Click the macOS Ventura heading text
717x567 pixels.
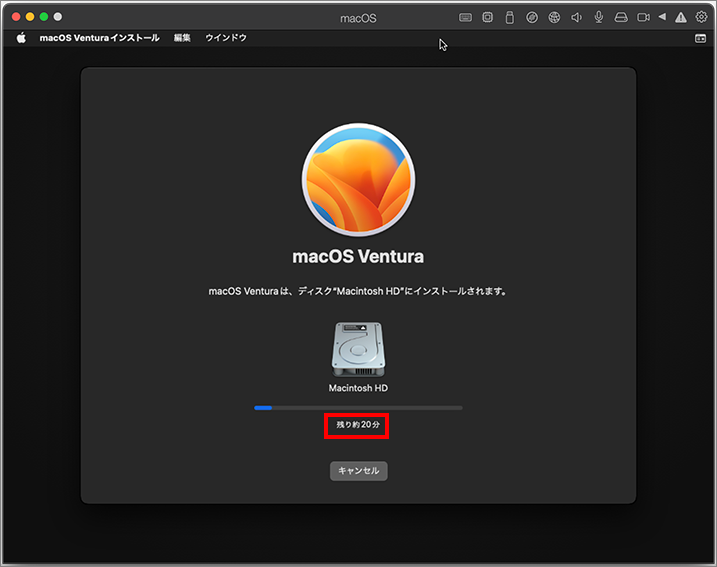click(358, 257)
